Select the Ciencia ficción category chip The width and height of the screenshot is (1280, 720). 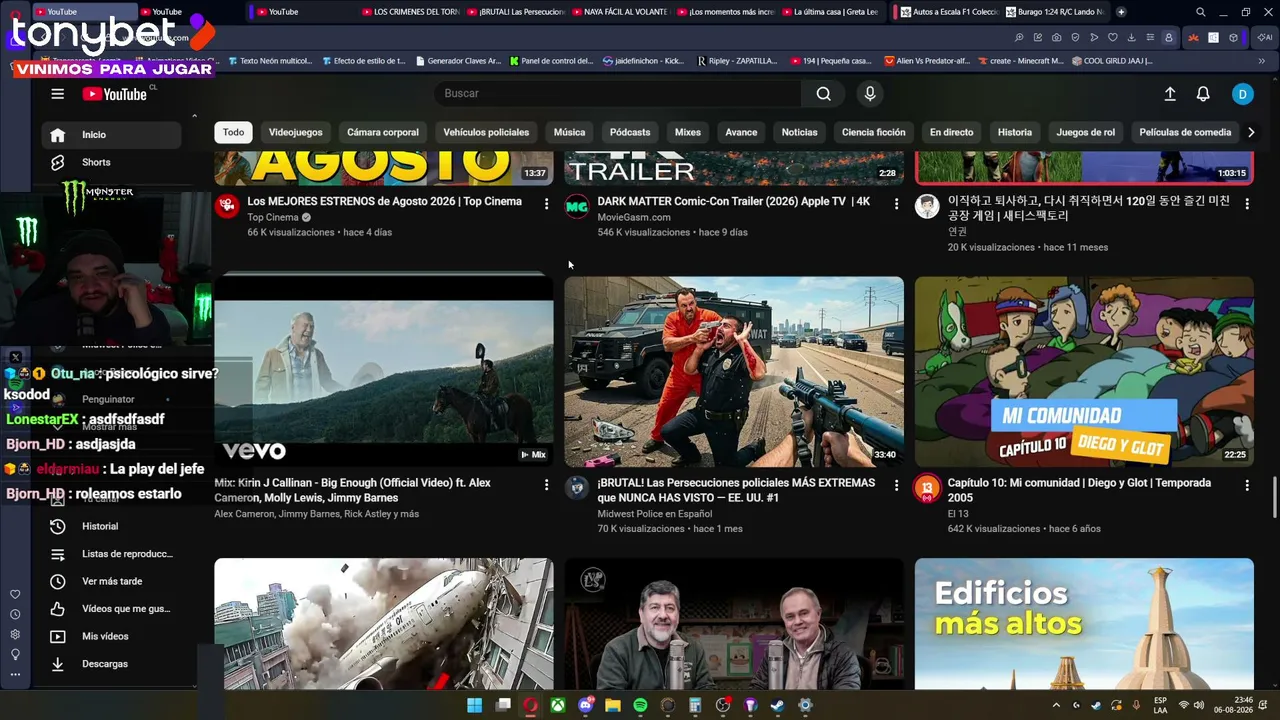873,132
